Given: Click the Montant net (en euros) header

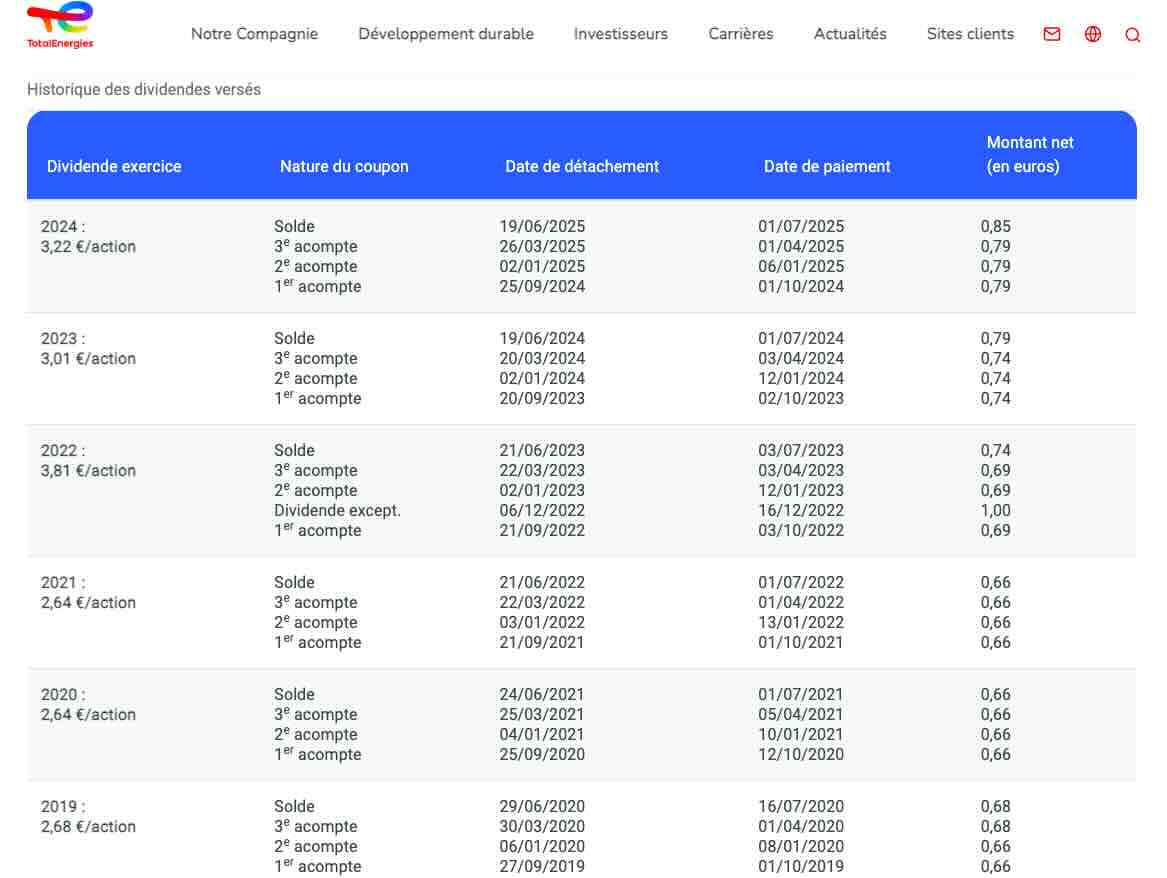Looking at the screenshot, I should 1030,155.
